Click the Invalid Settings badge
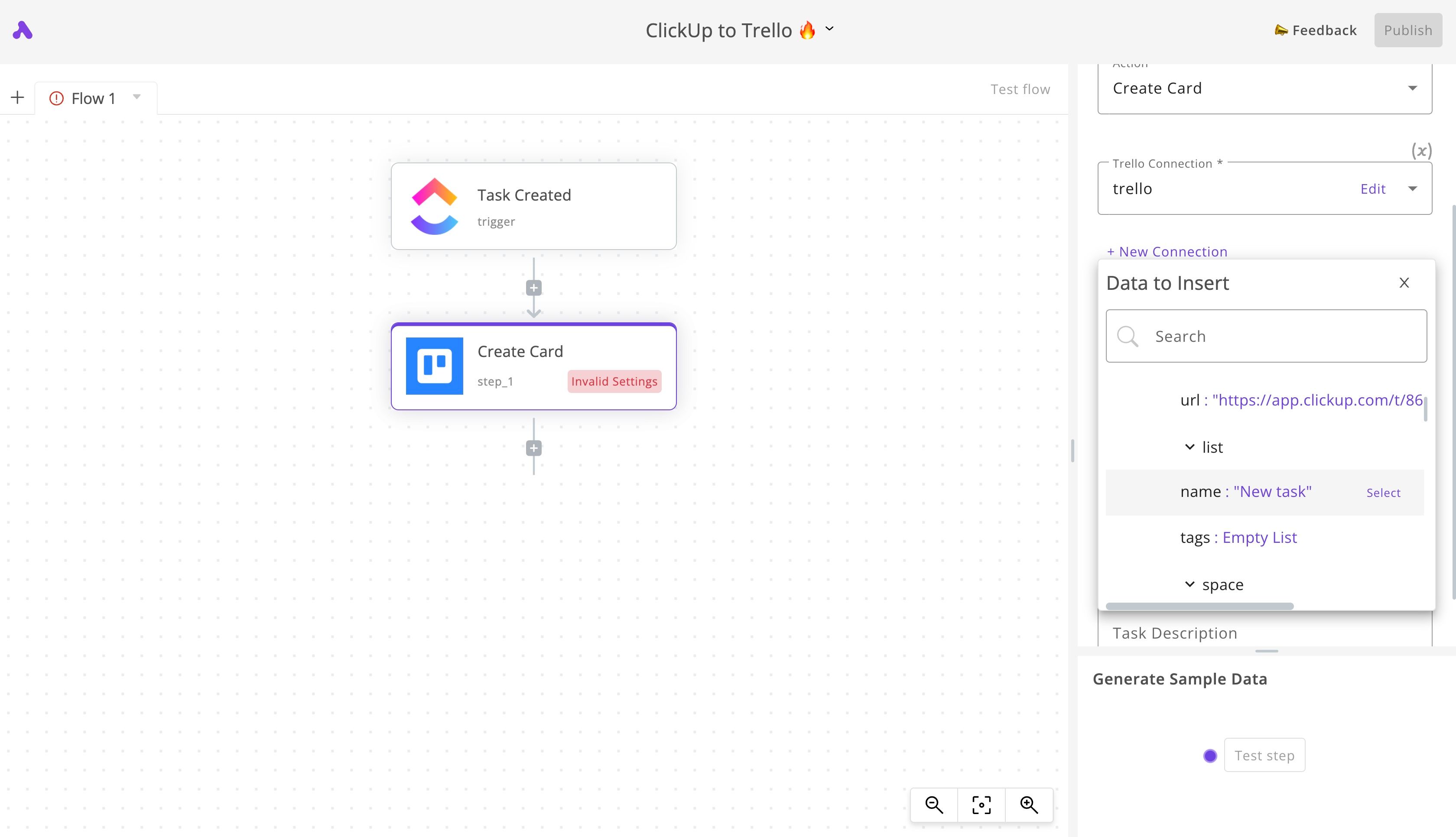Screen dimensions: 1456x837 pos(614,382)
